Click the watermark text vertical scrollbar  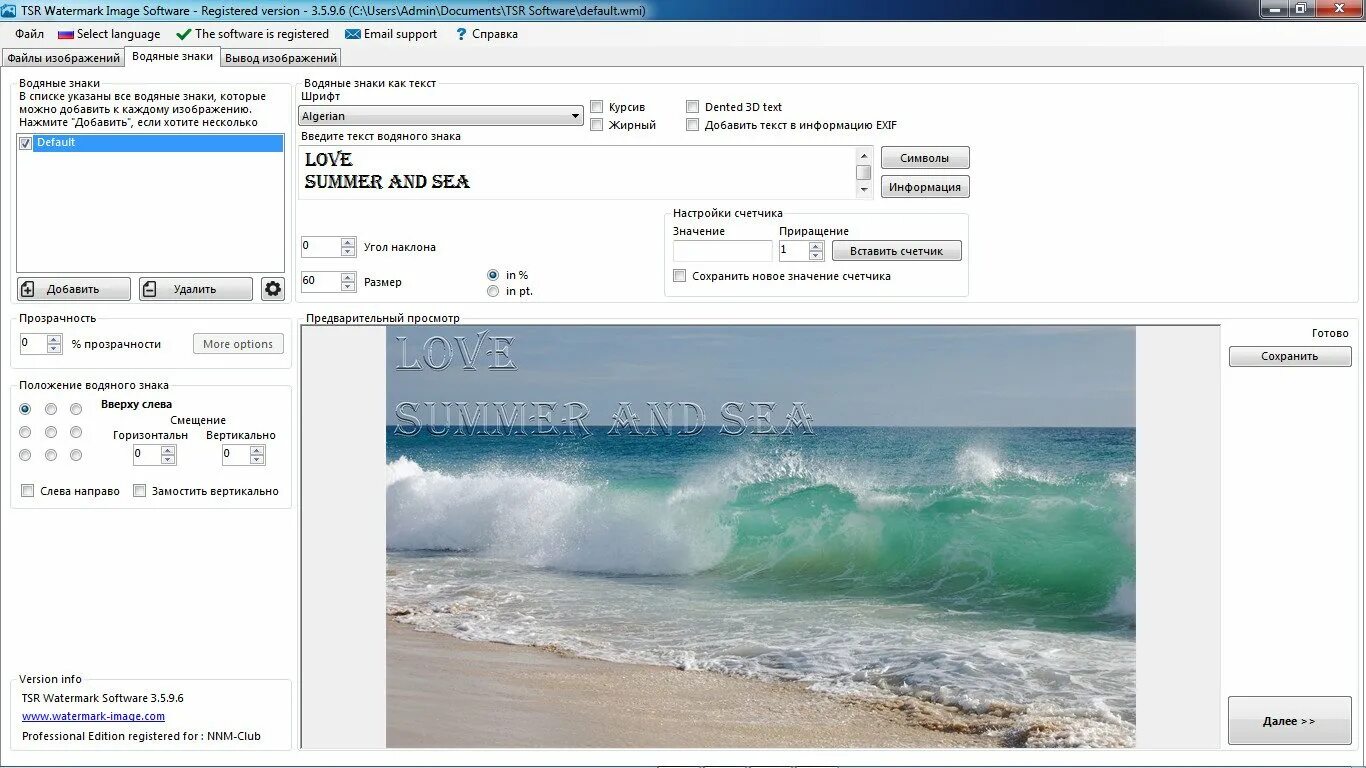(864, 172)
